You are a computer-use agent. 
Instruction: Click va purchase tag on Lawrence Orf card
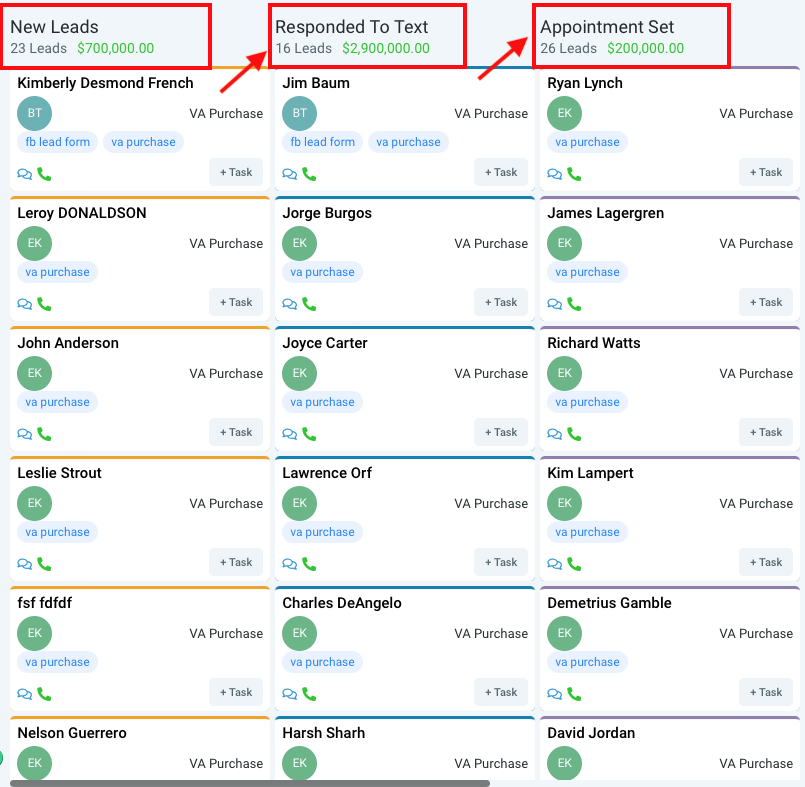(x=322, y=532)
